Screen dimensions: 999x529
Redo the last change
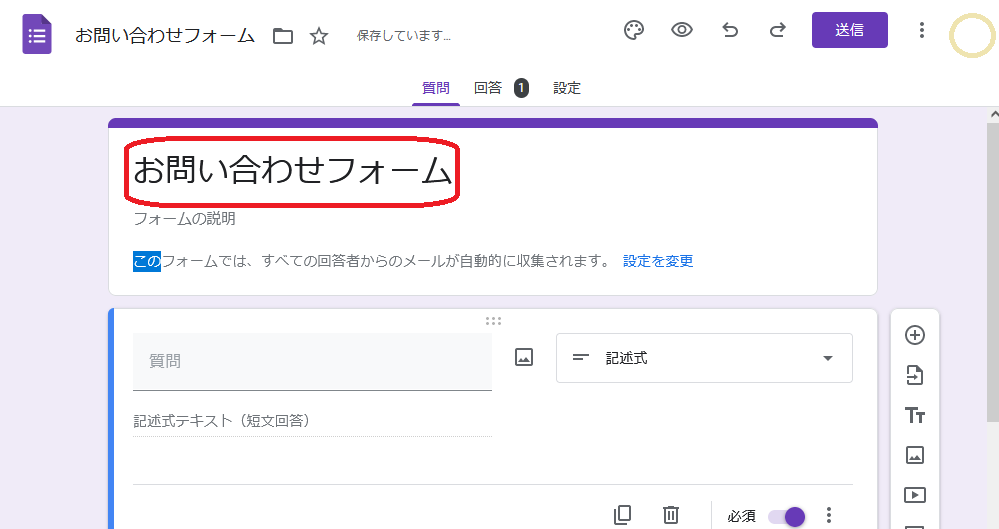click(777, 30)
